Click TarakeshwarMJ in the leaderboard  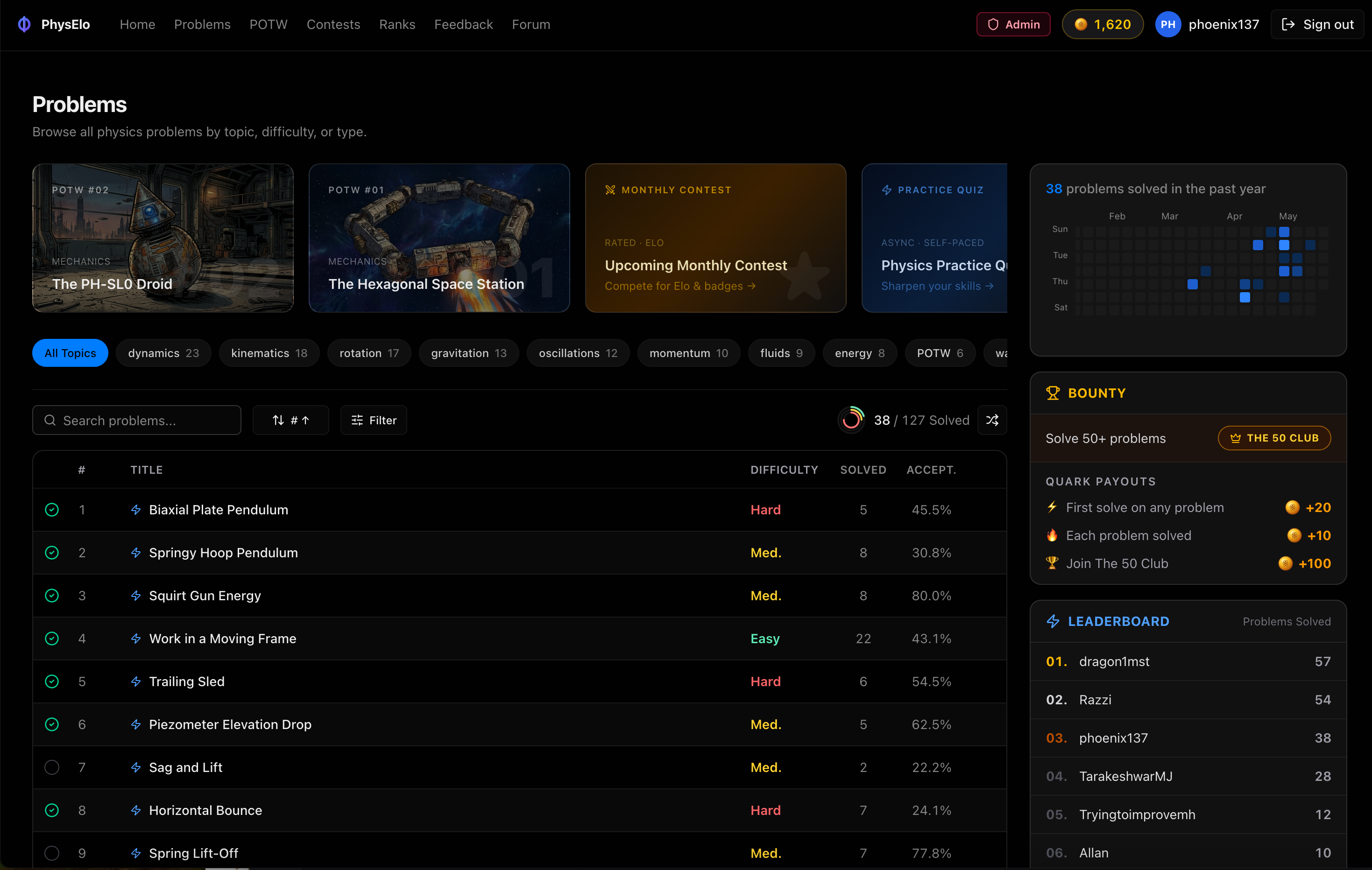click(1125, 776)
